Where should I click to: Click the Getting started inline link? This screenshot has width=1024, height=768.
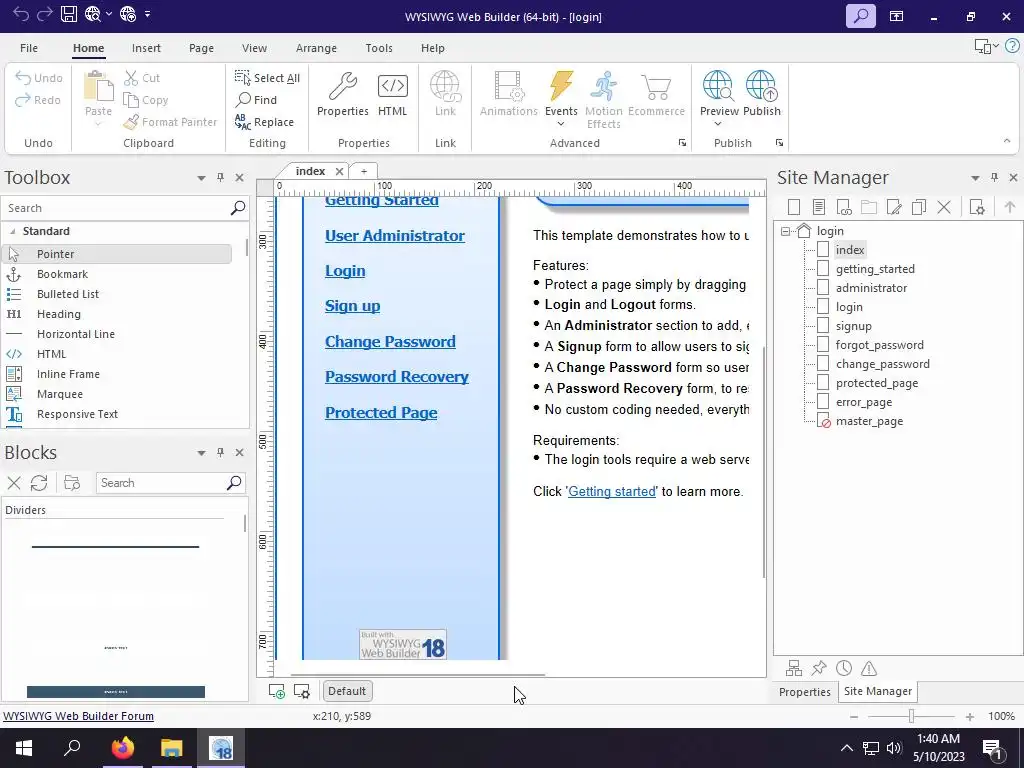pyautogui.click(x=612, y=492)
